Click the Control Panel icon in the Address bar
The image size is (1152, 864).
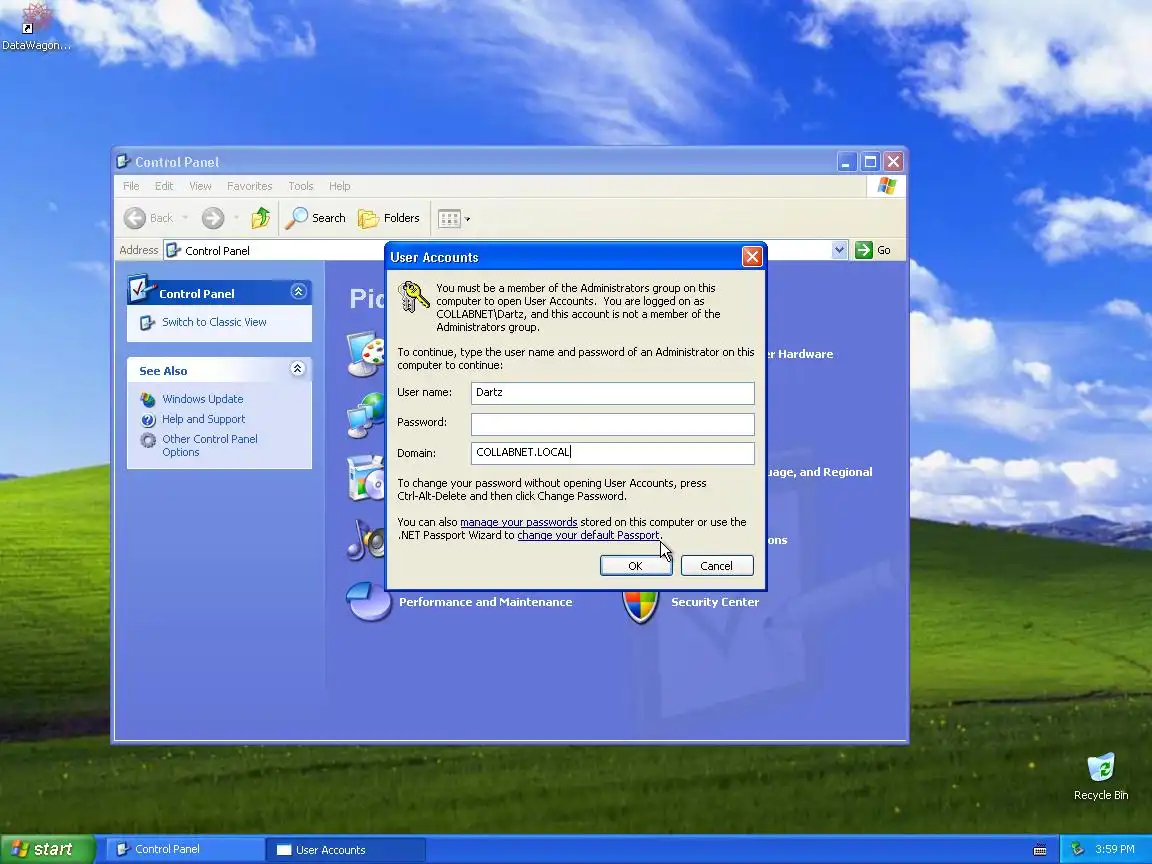point(173,251)
